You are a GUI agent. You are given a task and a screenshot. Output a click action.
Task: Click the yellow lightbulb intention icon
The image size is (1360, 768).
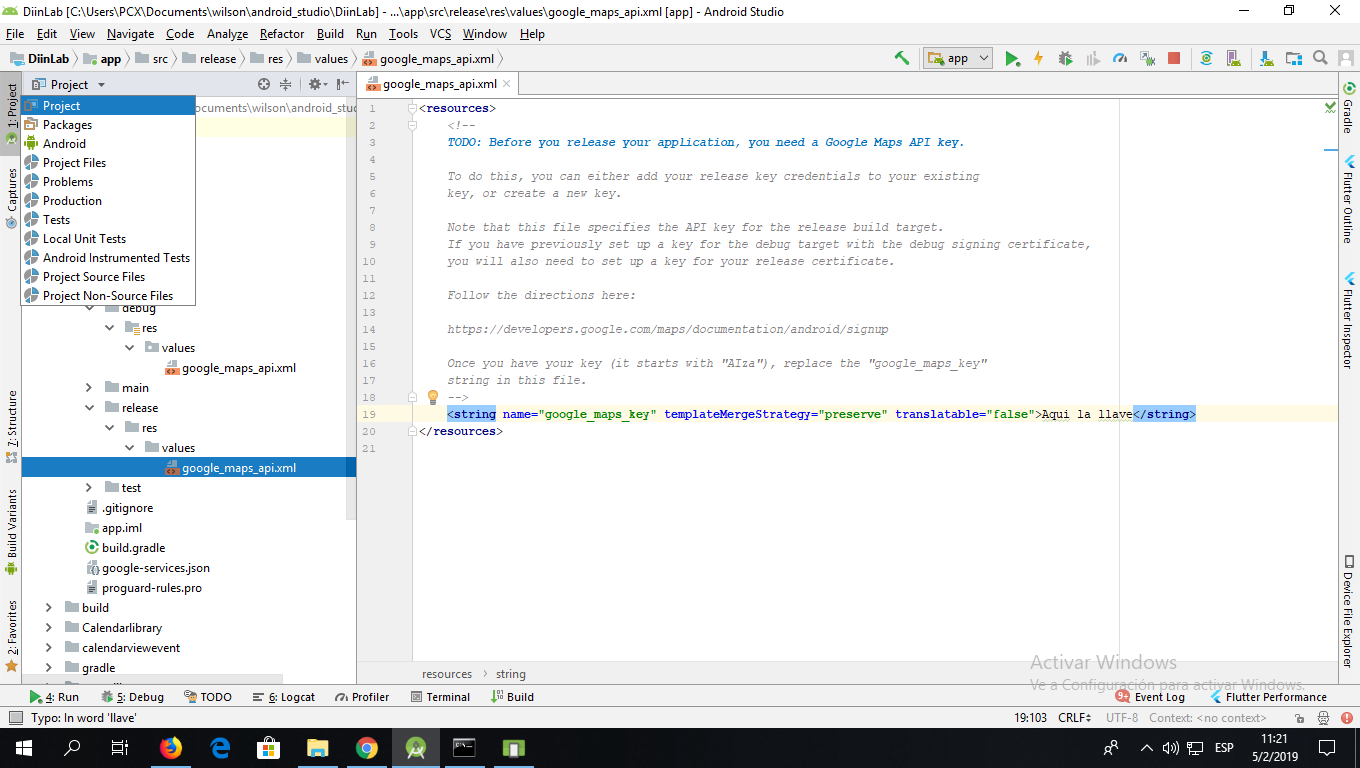click(433, 397)
